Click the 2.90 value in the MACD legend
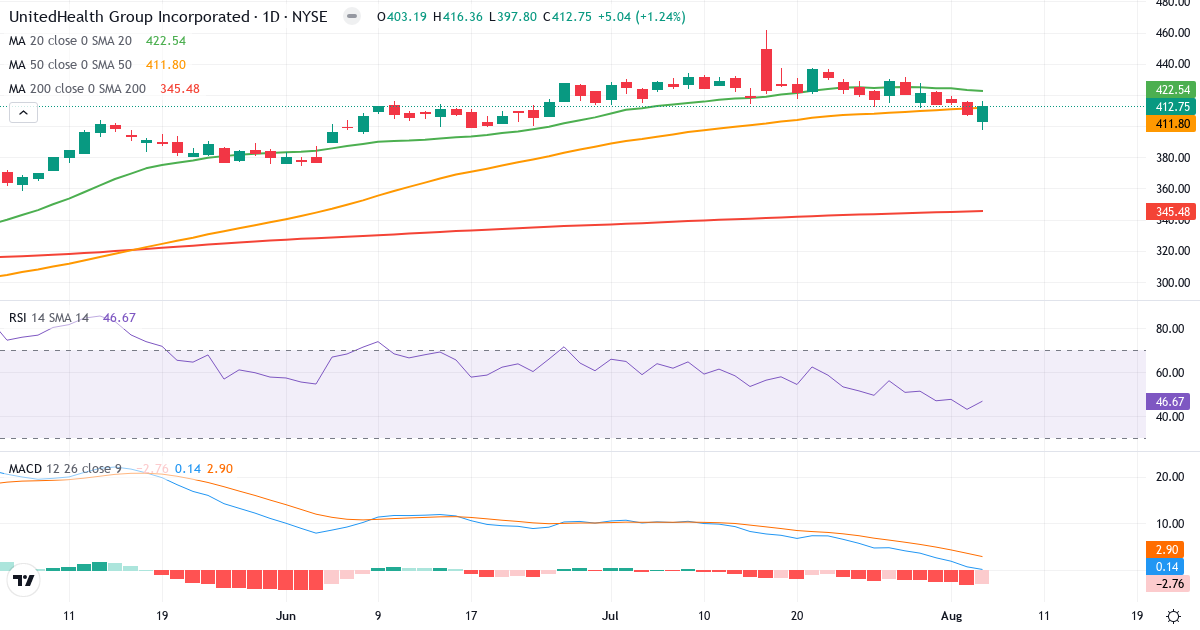This screenshot has width=1200, height=630. coord(220,468)
